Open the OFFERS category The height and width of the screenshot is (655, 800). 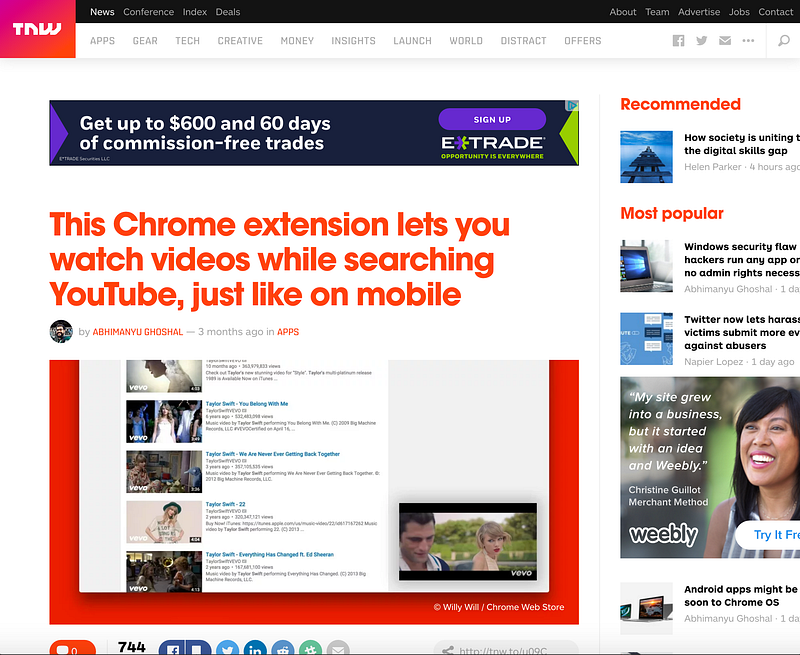click(583, 41)
